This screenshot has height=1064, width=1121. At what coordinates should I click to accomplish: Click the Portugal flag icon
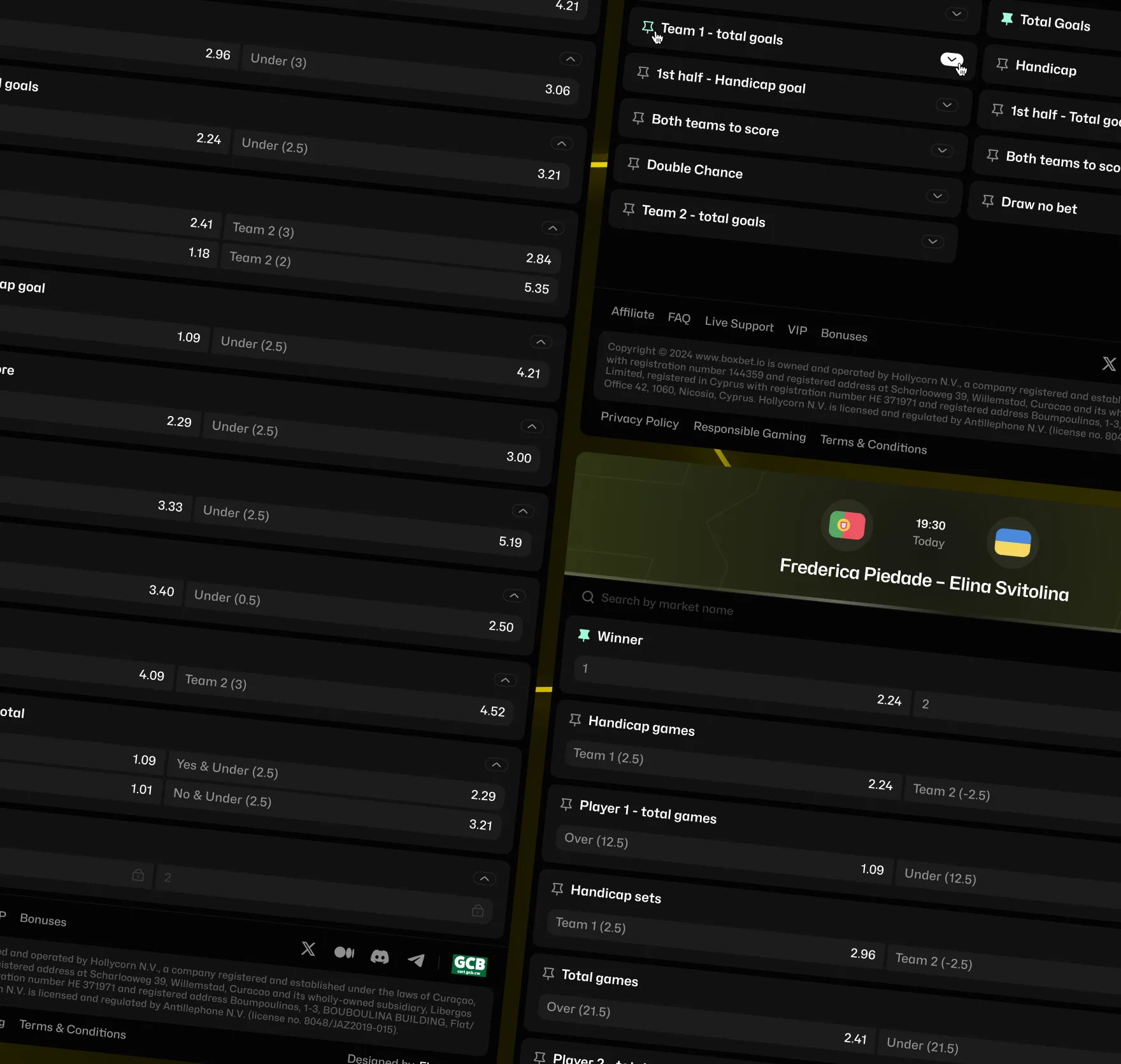tap(847, 526)
